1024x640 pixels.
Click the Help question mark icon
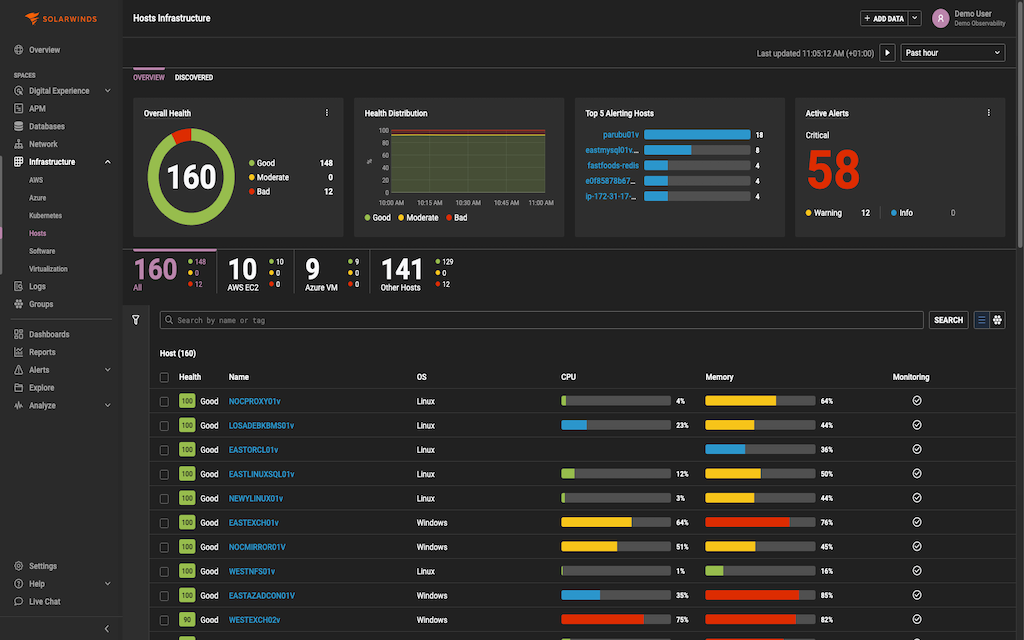pos(18,583)
